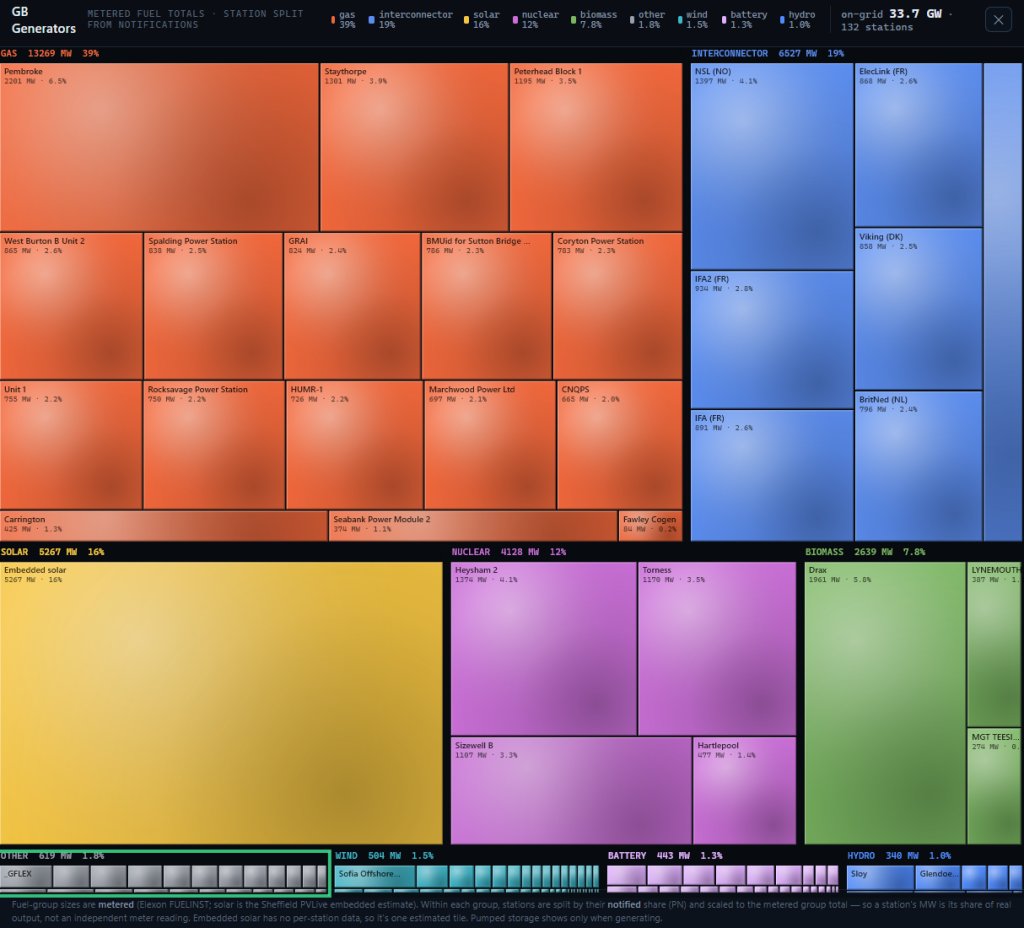This screenshot has height=928, width=1024.
Task: Select Coryton Power Station tile
Action: 618,306
